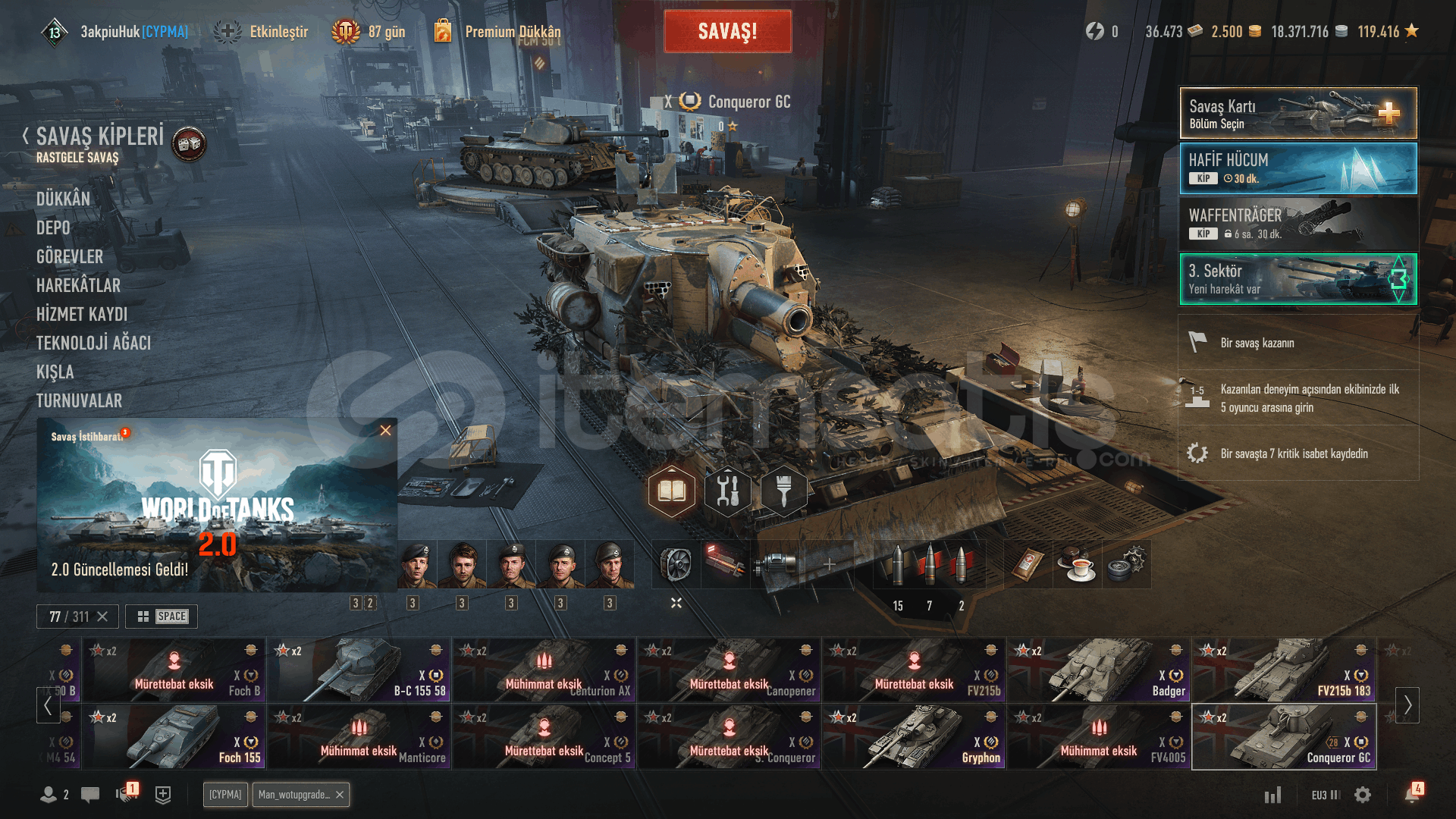Open the paintbrush exterior customization icon
Viewport: 1456px width, 819px height.
[x=783, y=491]
